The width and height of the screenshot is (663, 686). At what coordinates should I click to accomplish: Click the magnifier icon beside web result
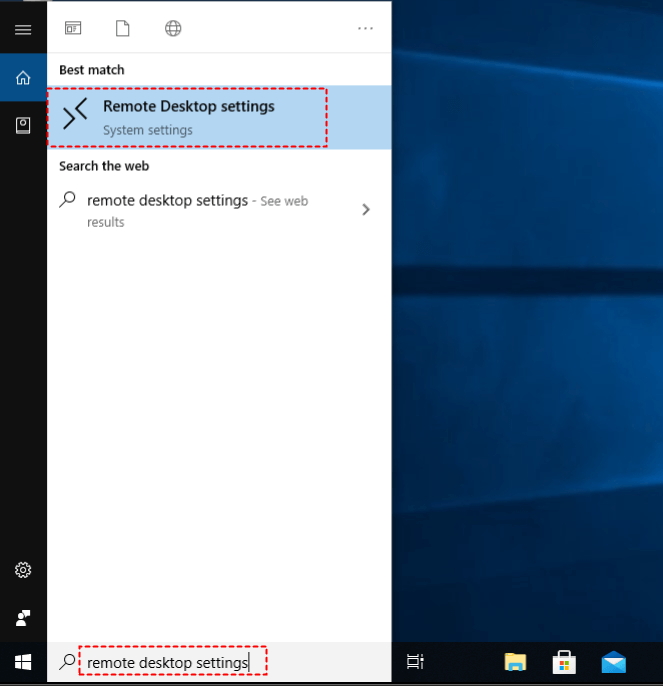(x=67, y=200)
